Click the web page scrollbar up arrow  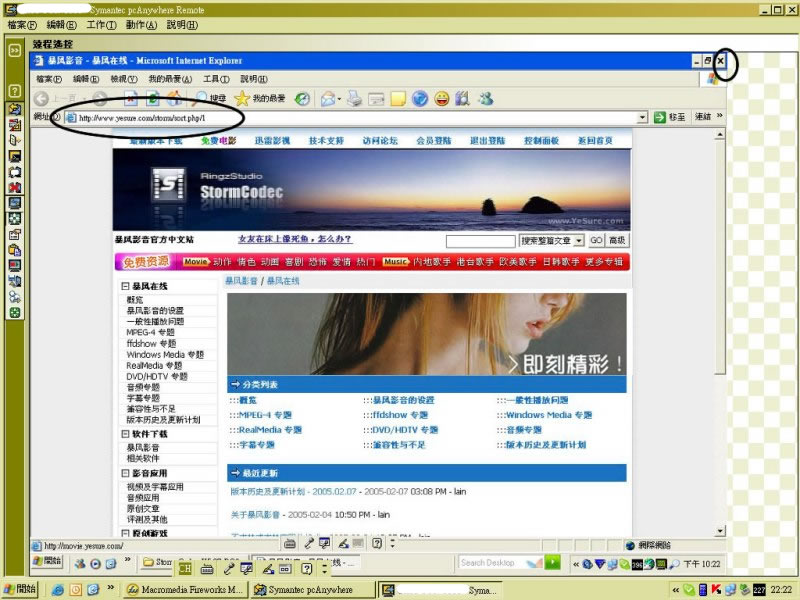pos(719,135)
